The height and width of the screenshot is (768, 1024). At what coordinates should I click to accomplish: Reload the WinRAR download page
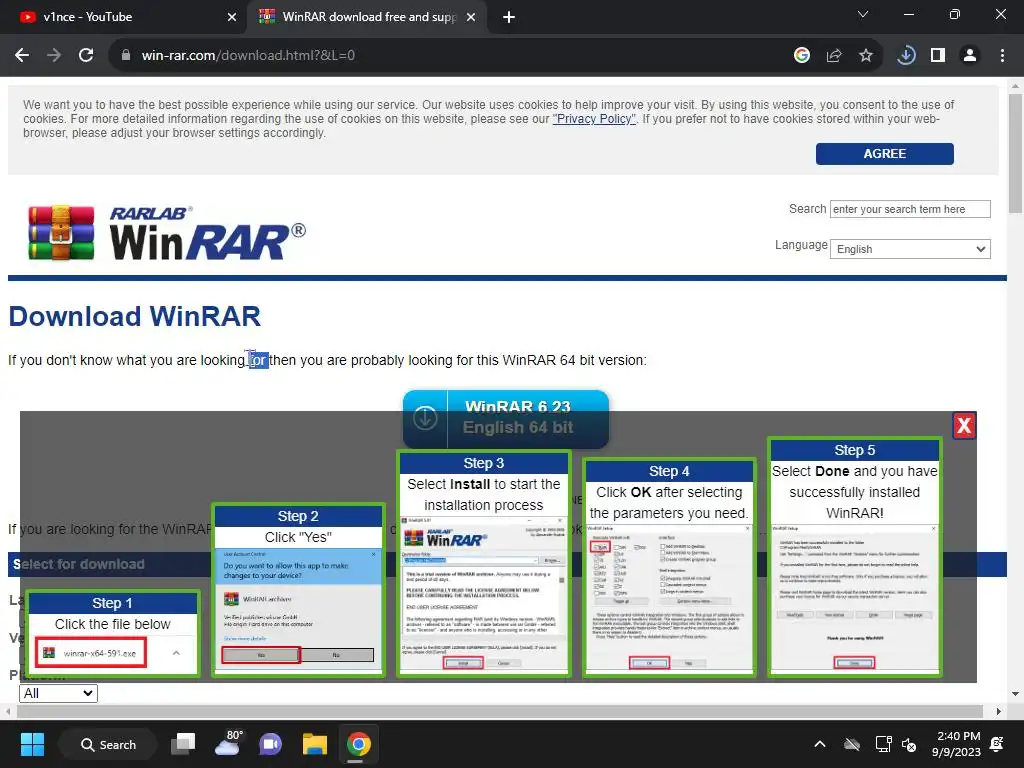coord(86,56)
